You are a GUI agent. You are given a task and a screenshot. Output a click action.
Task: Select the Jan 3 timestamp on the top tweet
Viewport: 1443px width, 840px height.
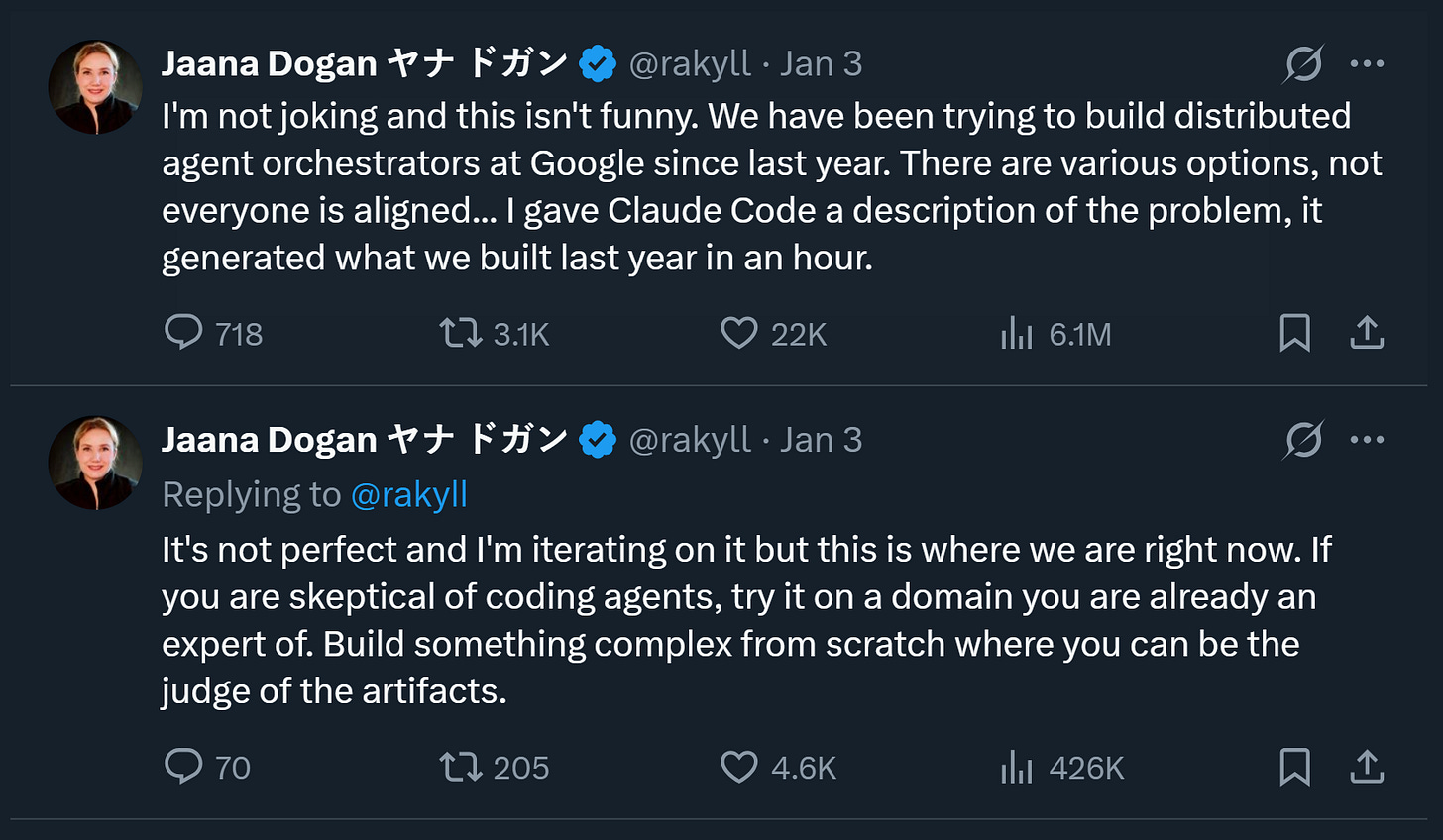(824, 62)
